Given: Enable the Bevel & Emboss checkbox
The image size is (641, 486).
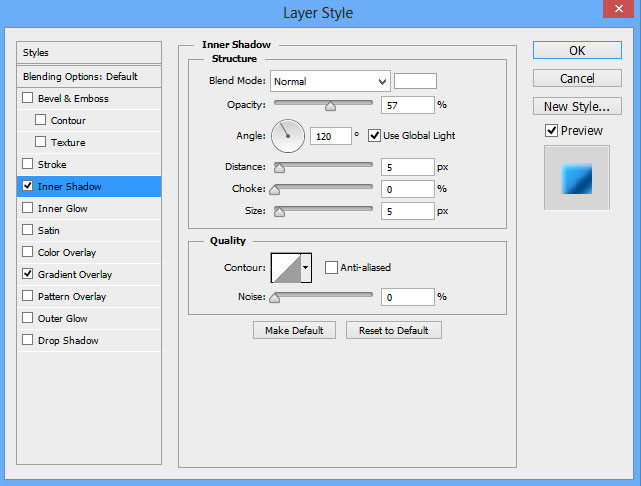Looking at the screenshot, I should (28, 99).
